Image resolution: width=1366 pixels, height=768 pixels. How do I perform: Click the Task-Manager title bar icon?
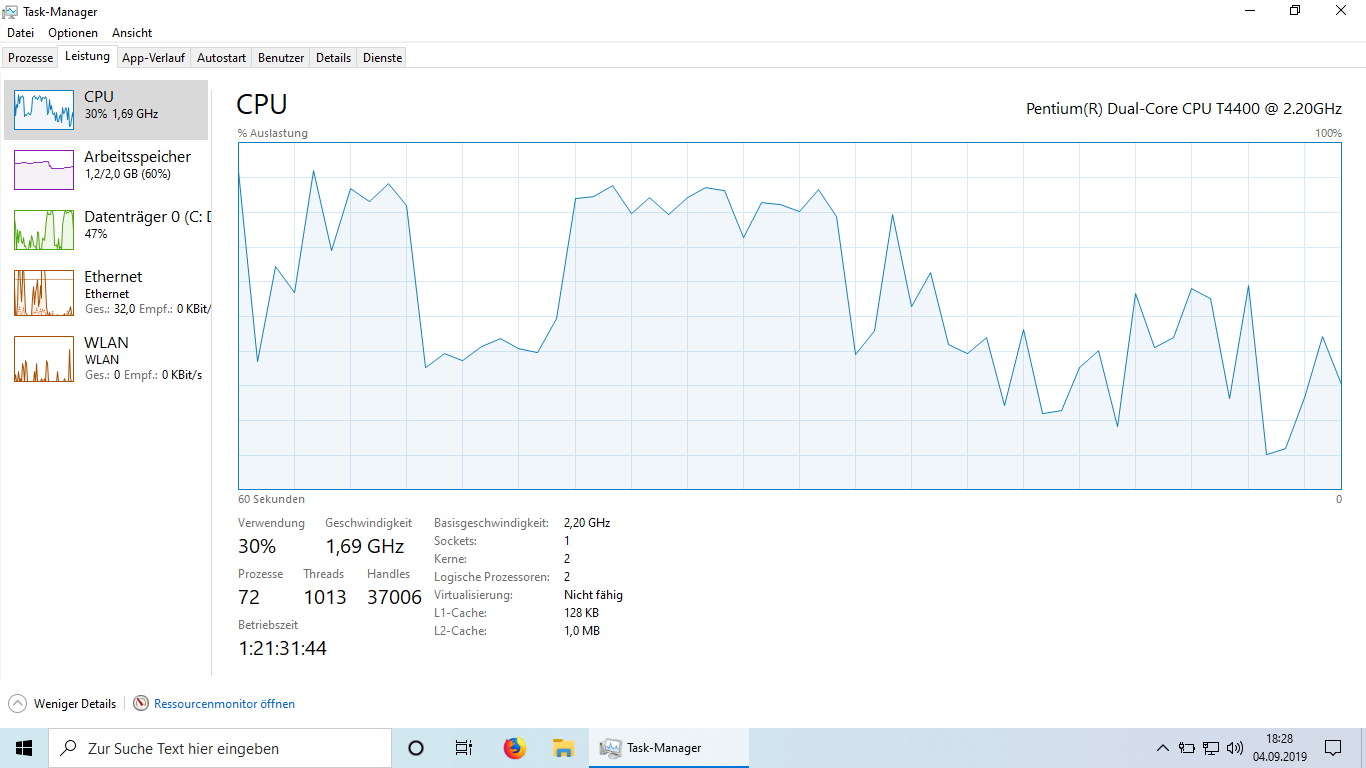coord(11,12)
